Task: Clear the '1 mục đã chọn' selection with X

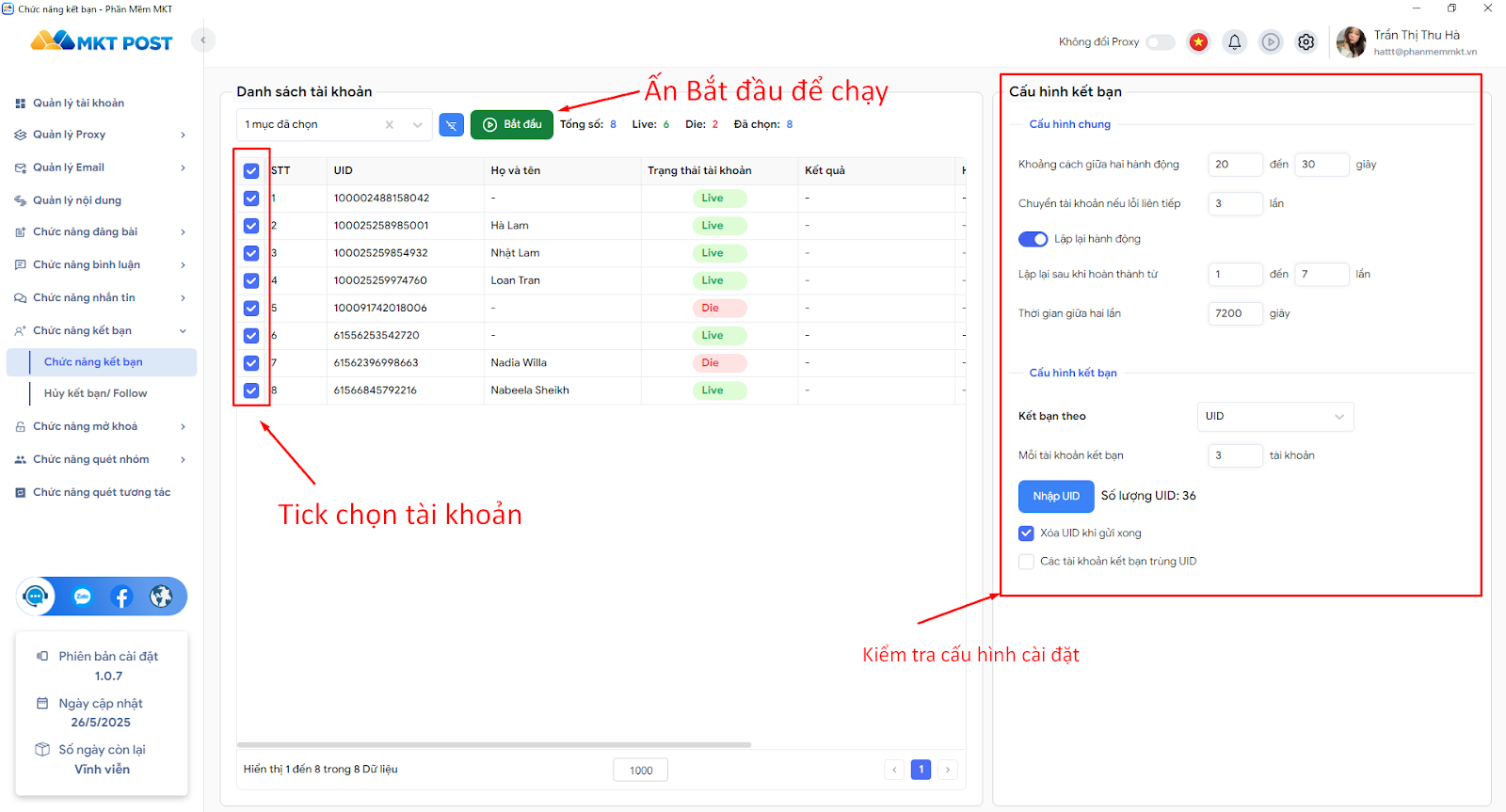Action: (390, 125)
